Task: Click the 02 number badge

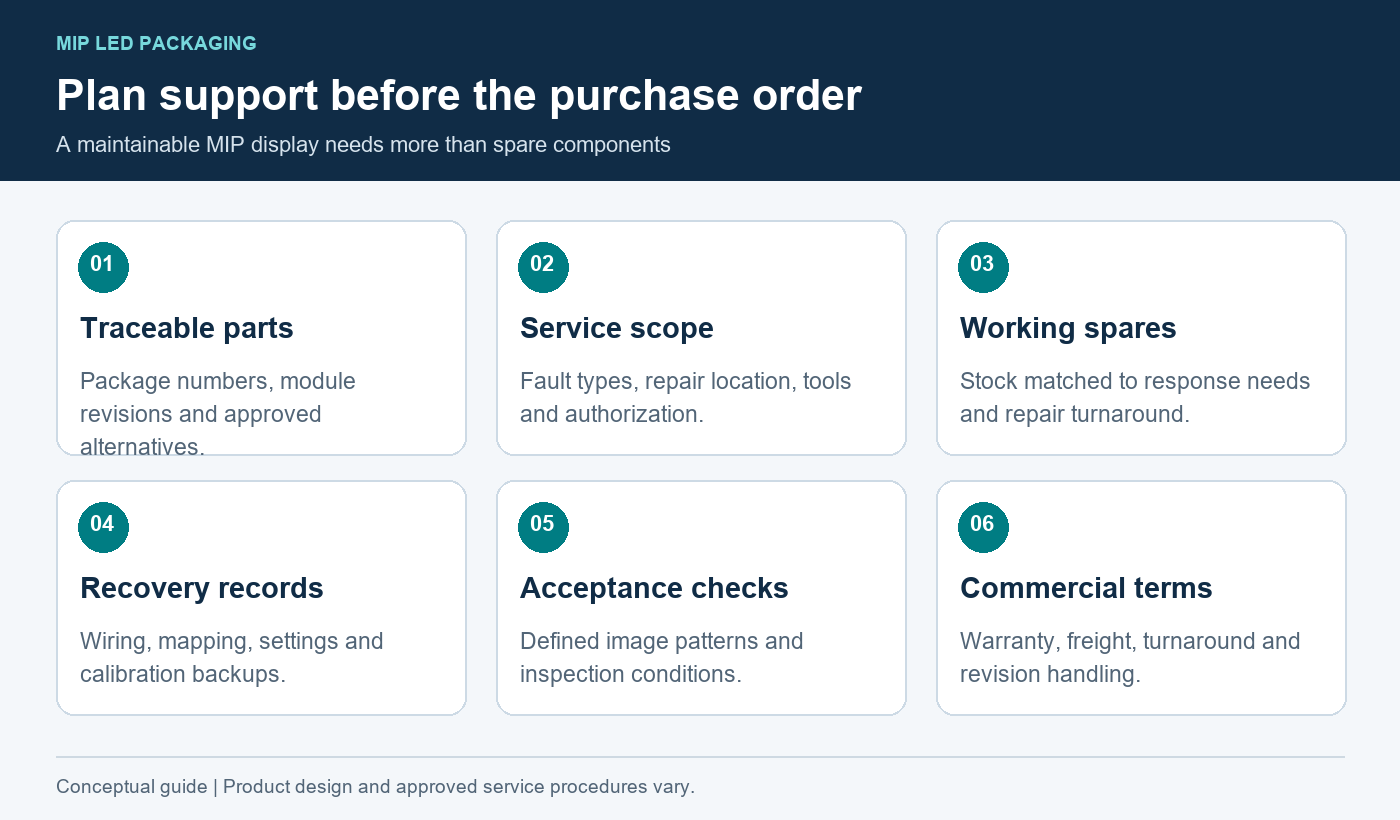Action: (x=543, y=267)
